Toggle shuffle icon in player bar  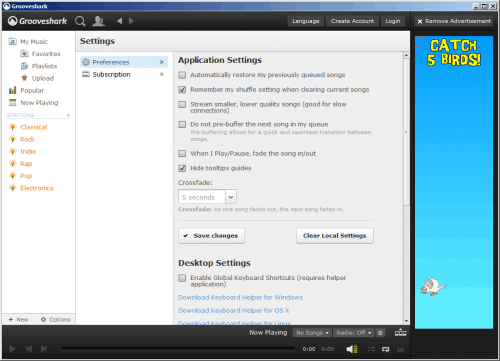[x=371, y=349]
